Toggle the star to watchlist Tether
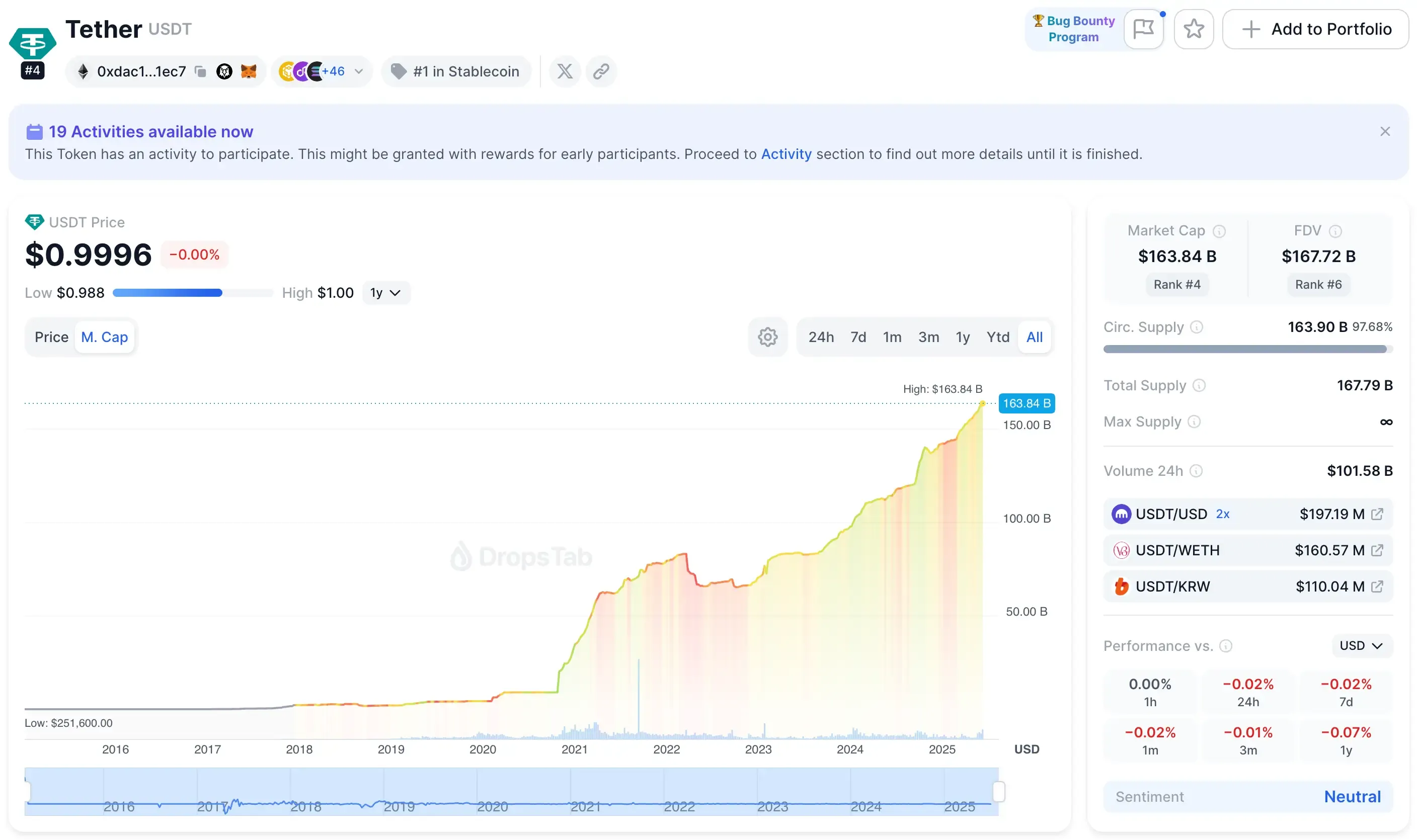This screenshot has height=840, width=1417. [x=1194, y=29]
